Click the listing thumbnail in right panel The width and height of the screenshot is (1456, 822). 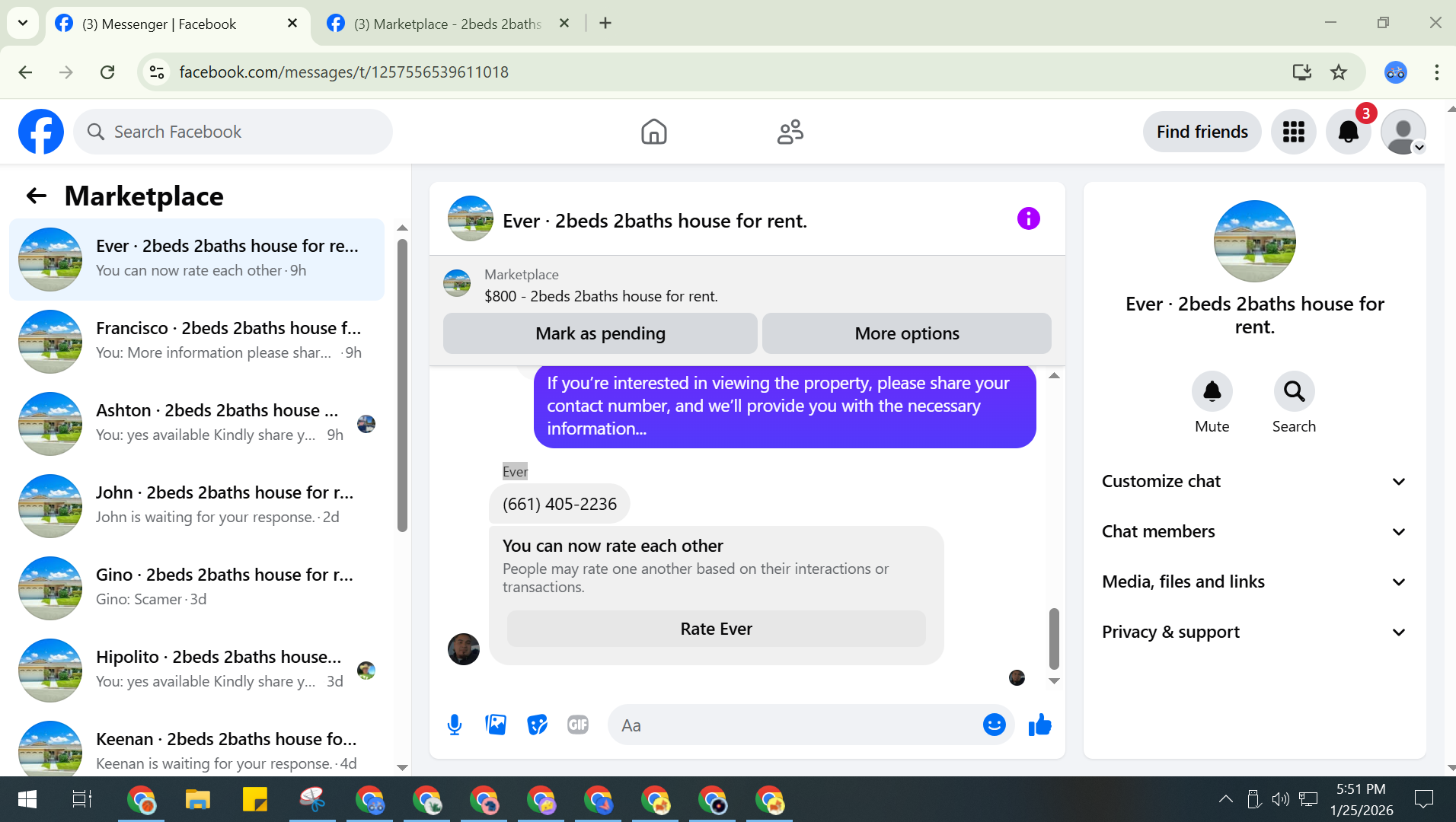tap(1254, 241)
